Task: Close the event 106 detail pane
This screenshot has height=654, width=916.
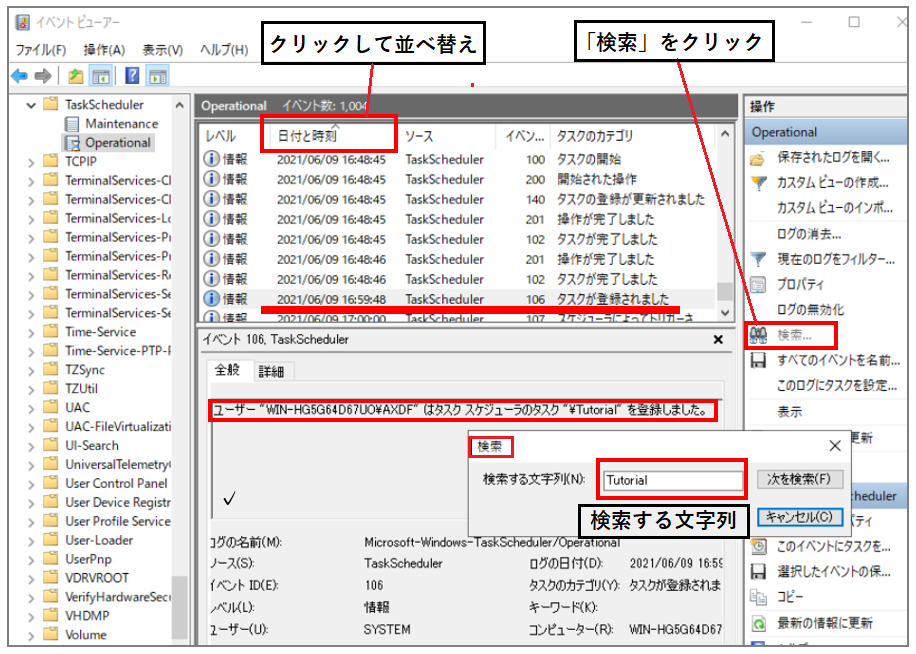Action: coord(719,339)
